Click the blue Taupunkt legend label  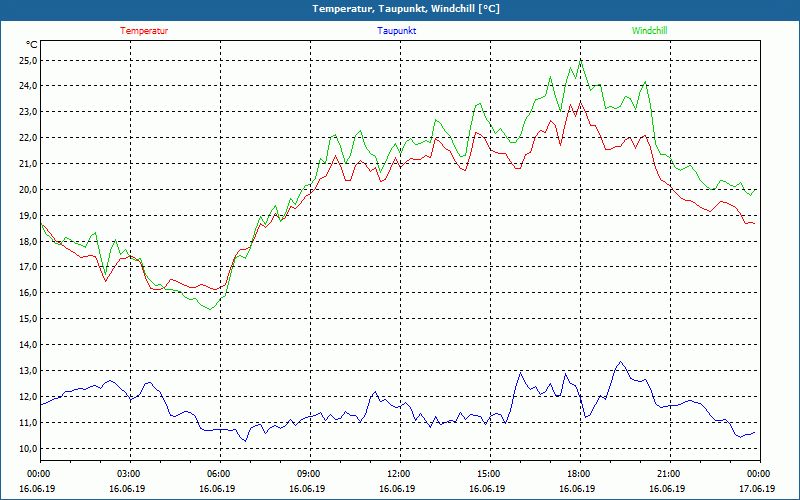(x=396, y=31)
